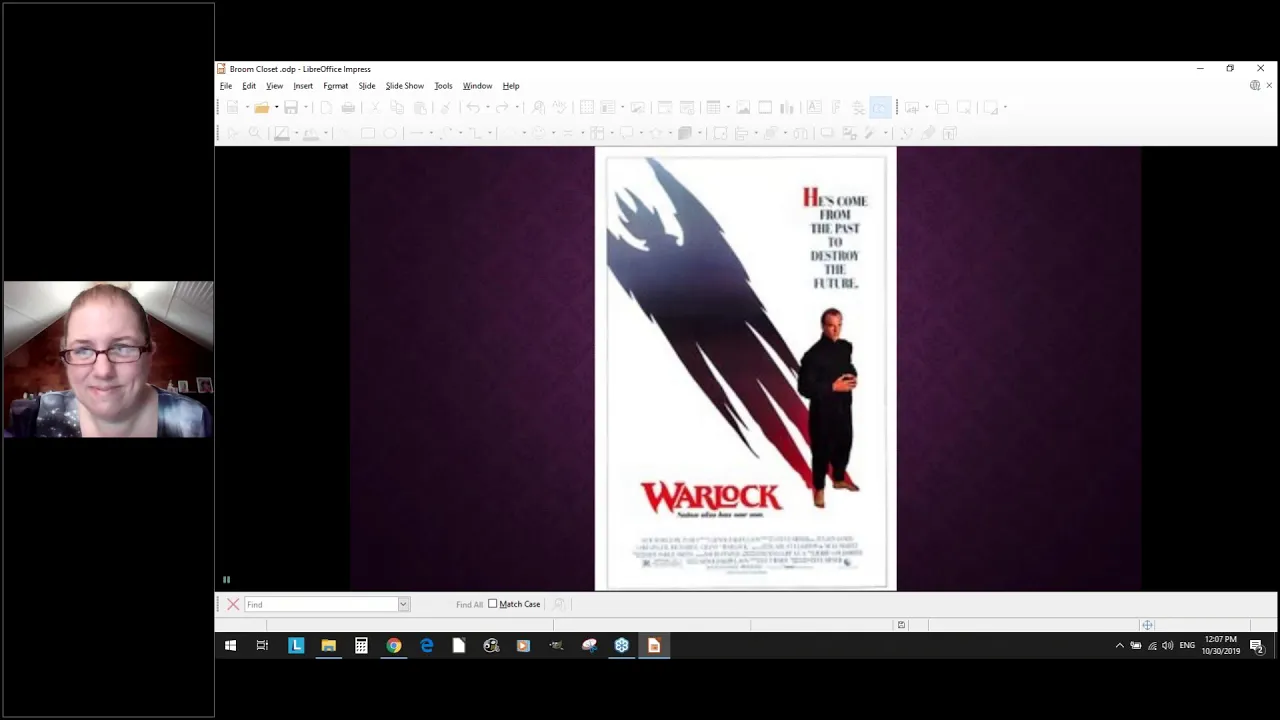Screen dimensions: 1280x720
Task: Expand the Fill Color dropdown arrow
Action: [326, 133]
